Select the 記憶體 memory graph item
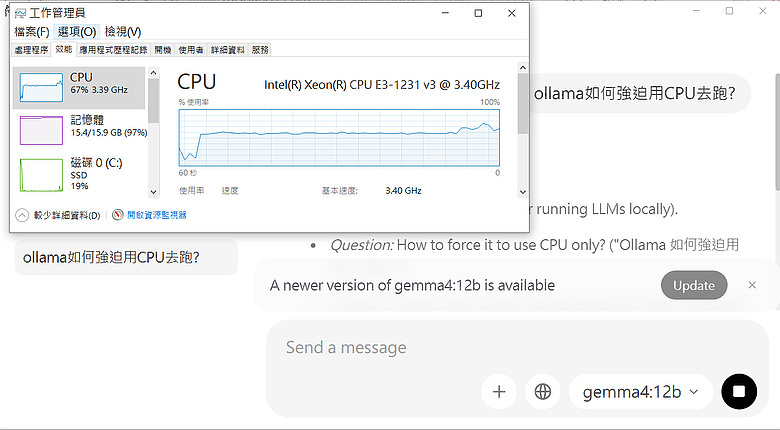Viewport: 780px width, 430px height. pyautogui.click(x=80, y=129)
